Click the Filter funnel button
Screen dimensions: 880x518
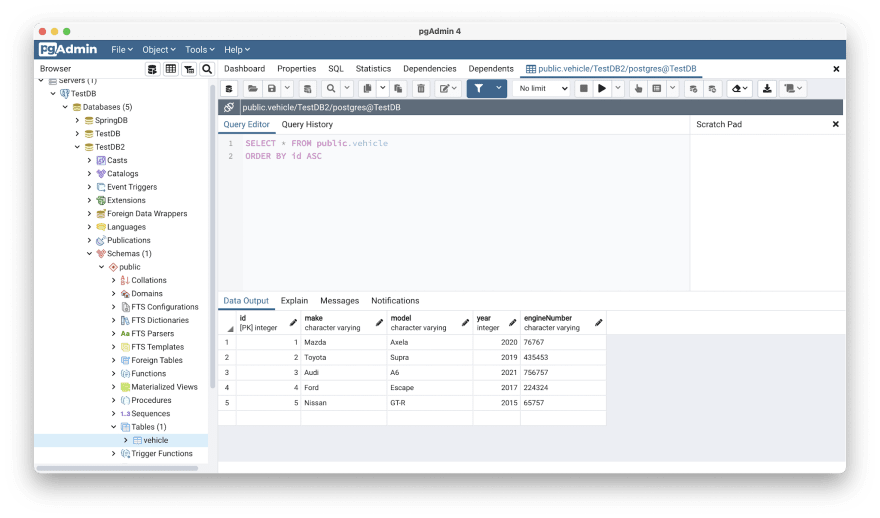(x=479, y=89)
